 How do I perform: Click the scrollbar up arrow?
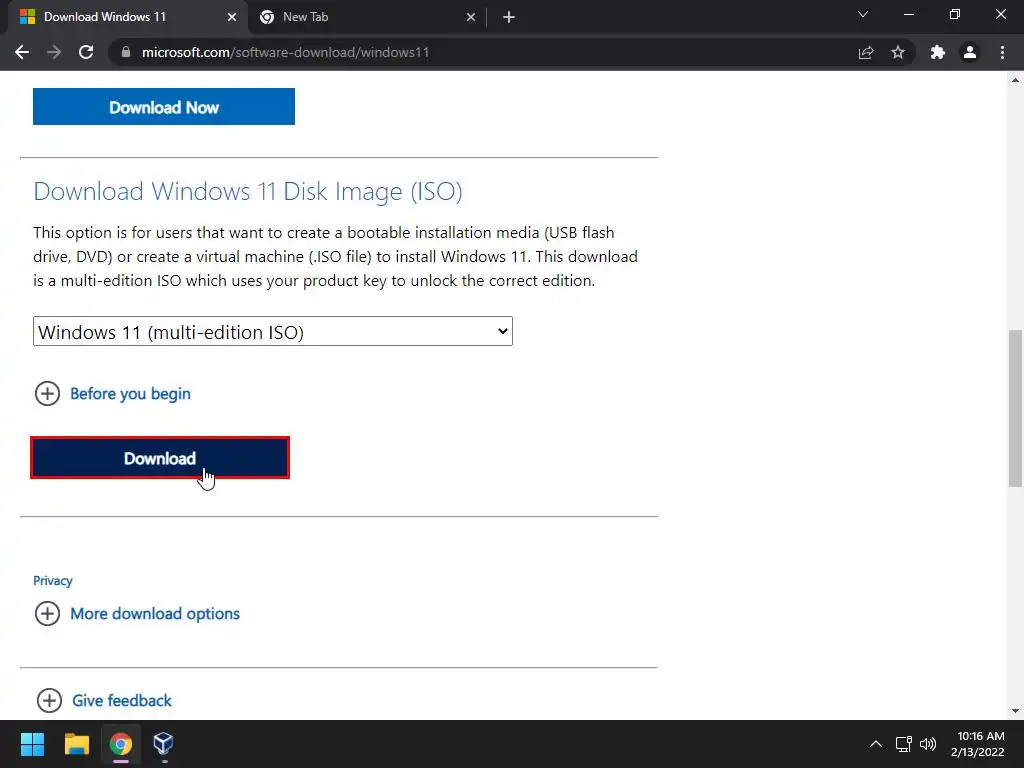coord(1015,80)
